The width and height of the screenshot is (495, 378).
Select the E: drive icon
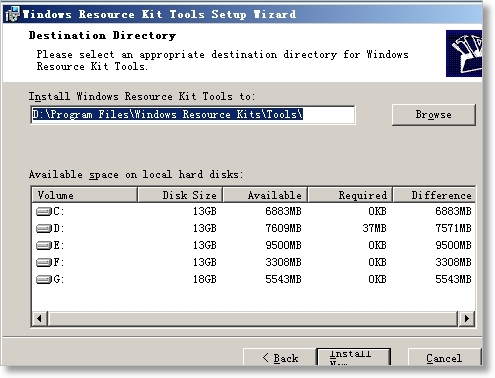[x=44, y=245]
